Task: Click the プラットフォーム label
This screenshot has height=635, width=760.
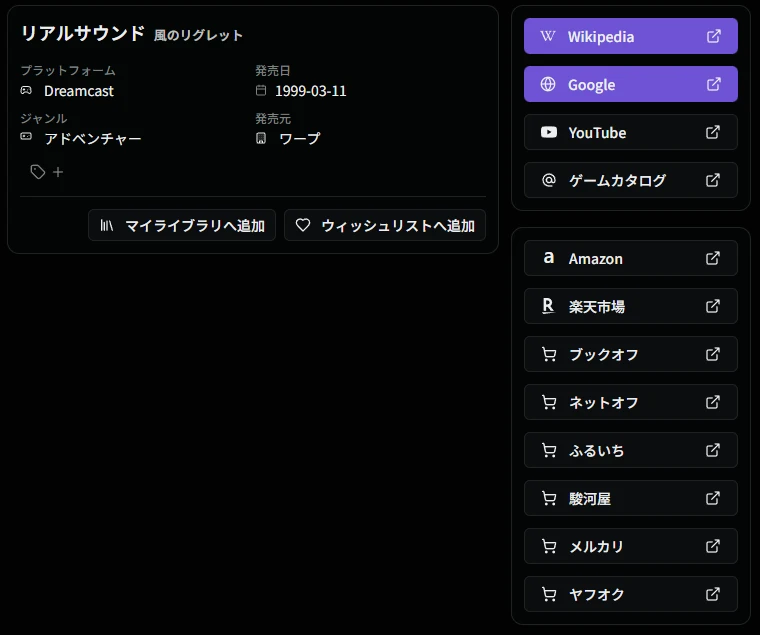Action: click(68, 71)
